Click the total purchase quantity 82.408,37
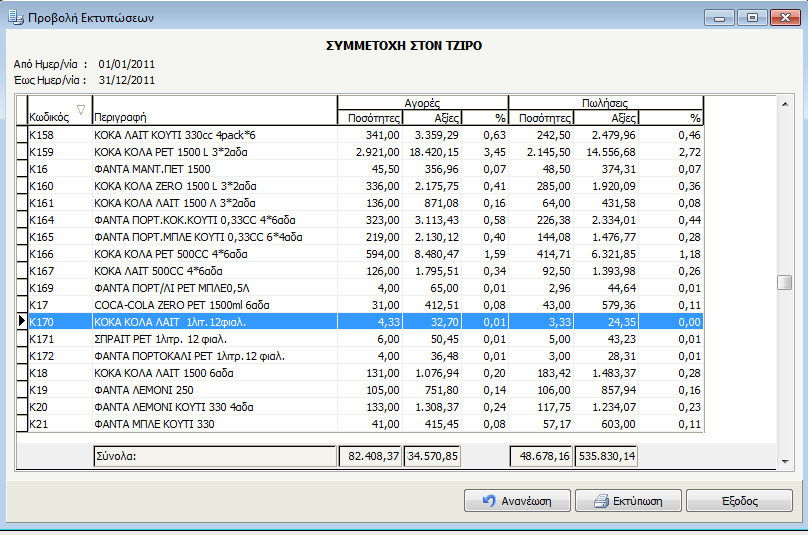Viewport: 808px width, 535px height. click(370, 456)
